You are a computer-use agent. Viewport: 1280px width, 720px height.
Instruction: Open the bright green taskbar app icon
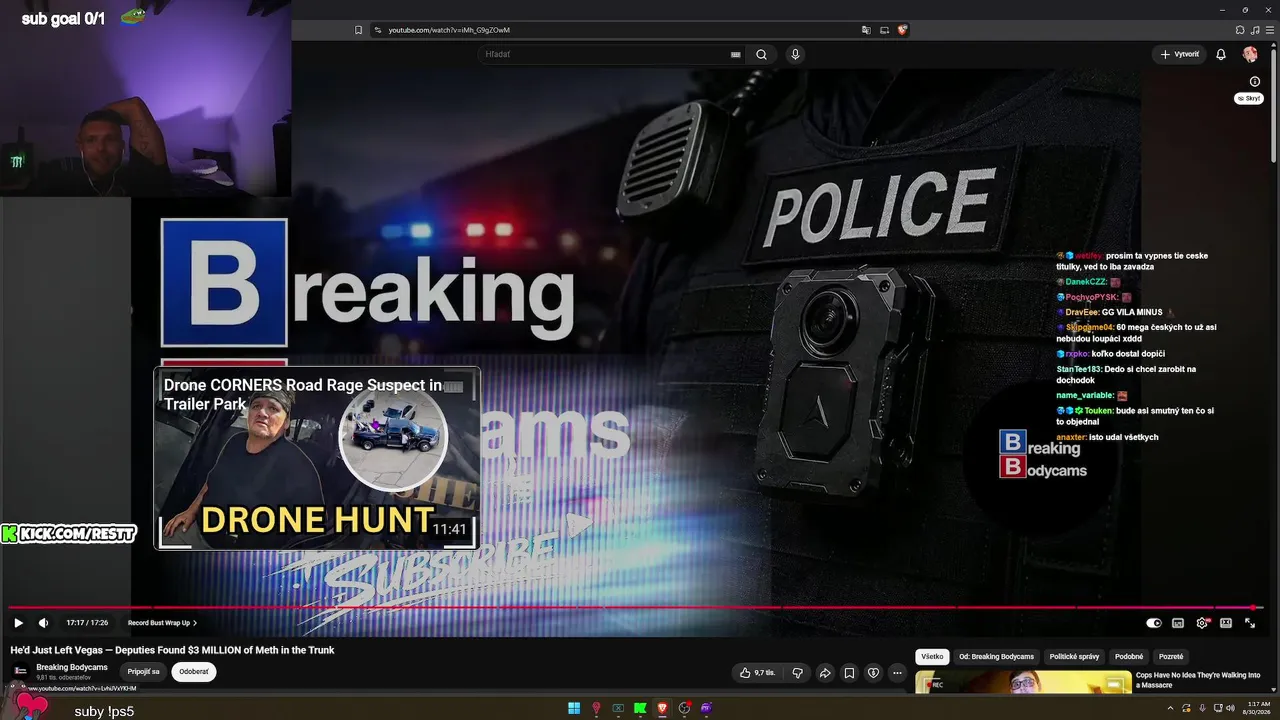(x=640, y=708)
